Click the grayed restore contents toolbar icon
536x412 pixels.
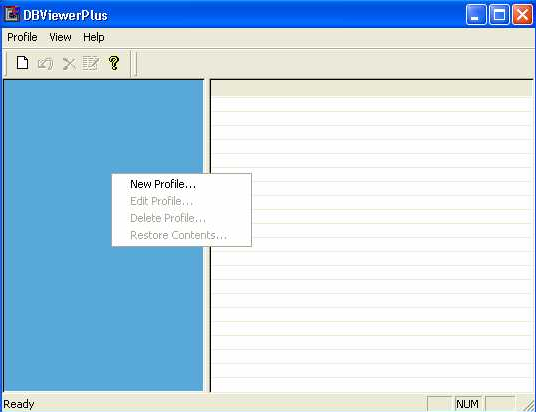[x=45, y=64]
